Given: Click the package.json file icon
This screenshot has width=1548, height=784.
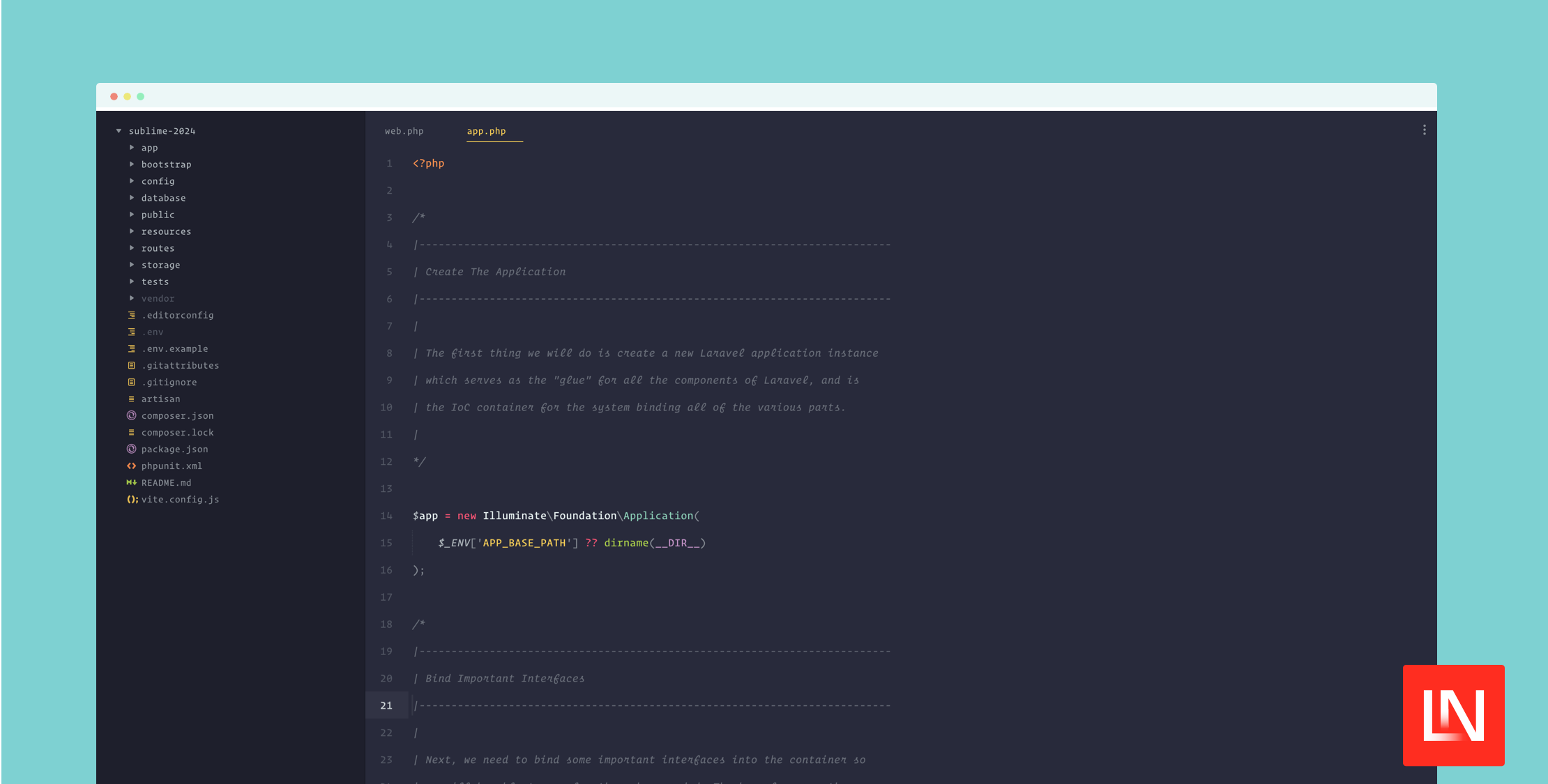Looking at the screenshot, I should 131,449.
